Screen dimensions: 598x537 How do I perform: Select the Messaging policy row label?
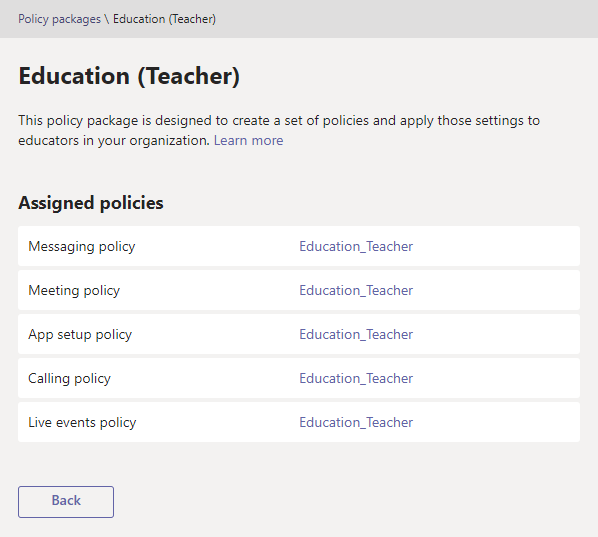(82, 247)
